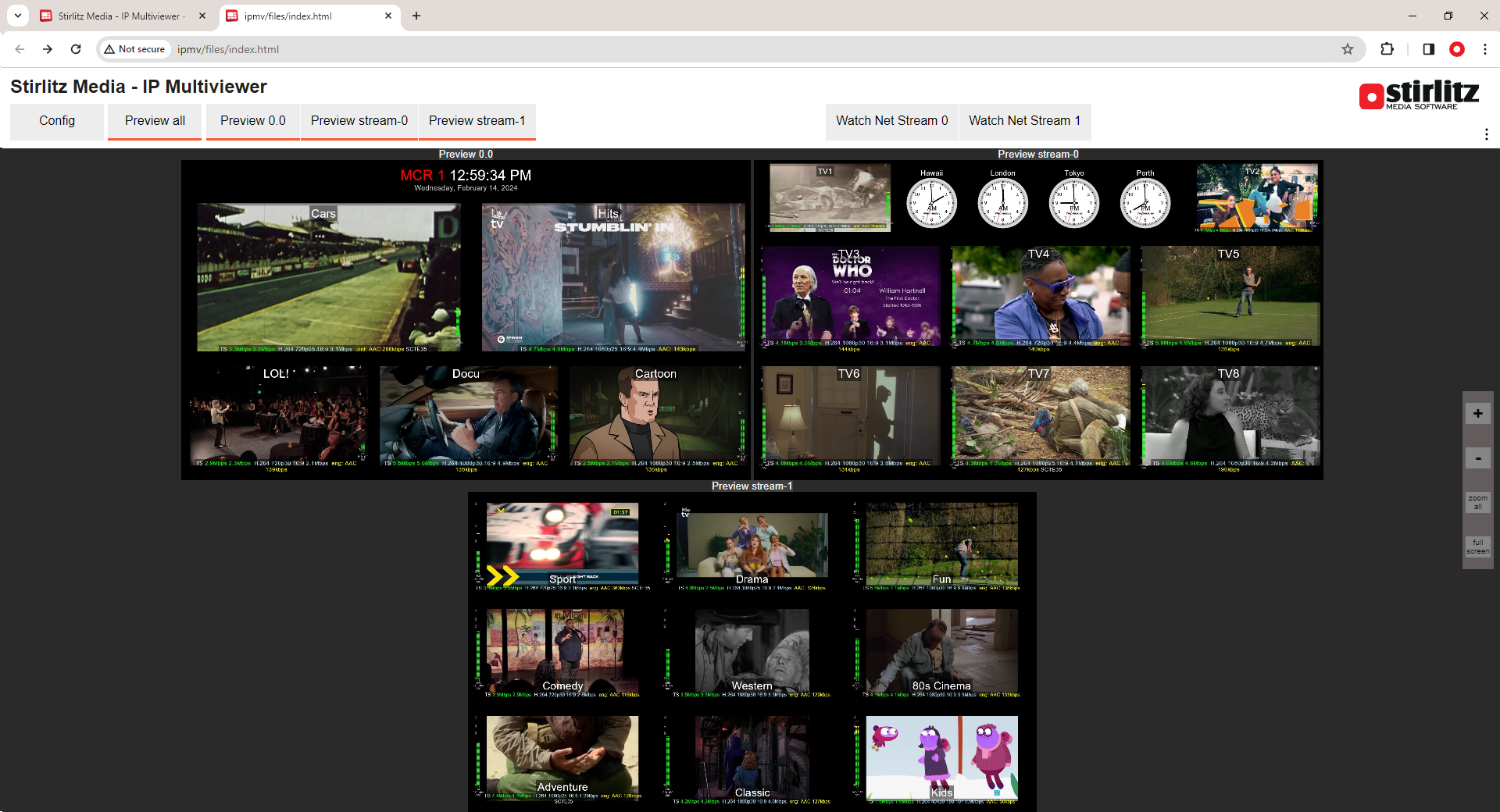Click the London analog clock
1500x812 pixels.
pyautogui.click(x=1002, y=202)
